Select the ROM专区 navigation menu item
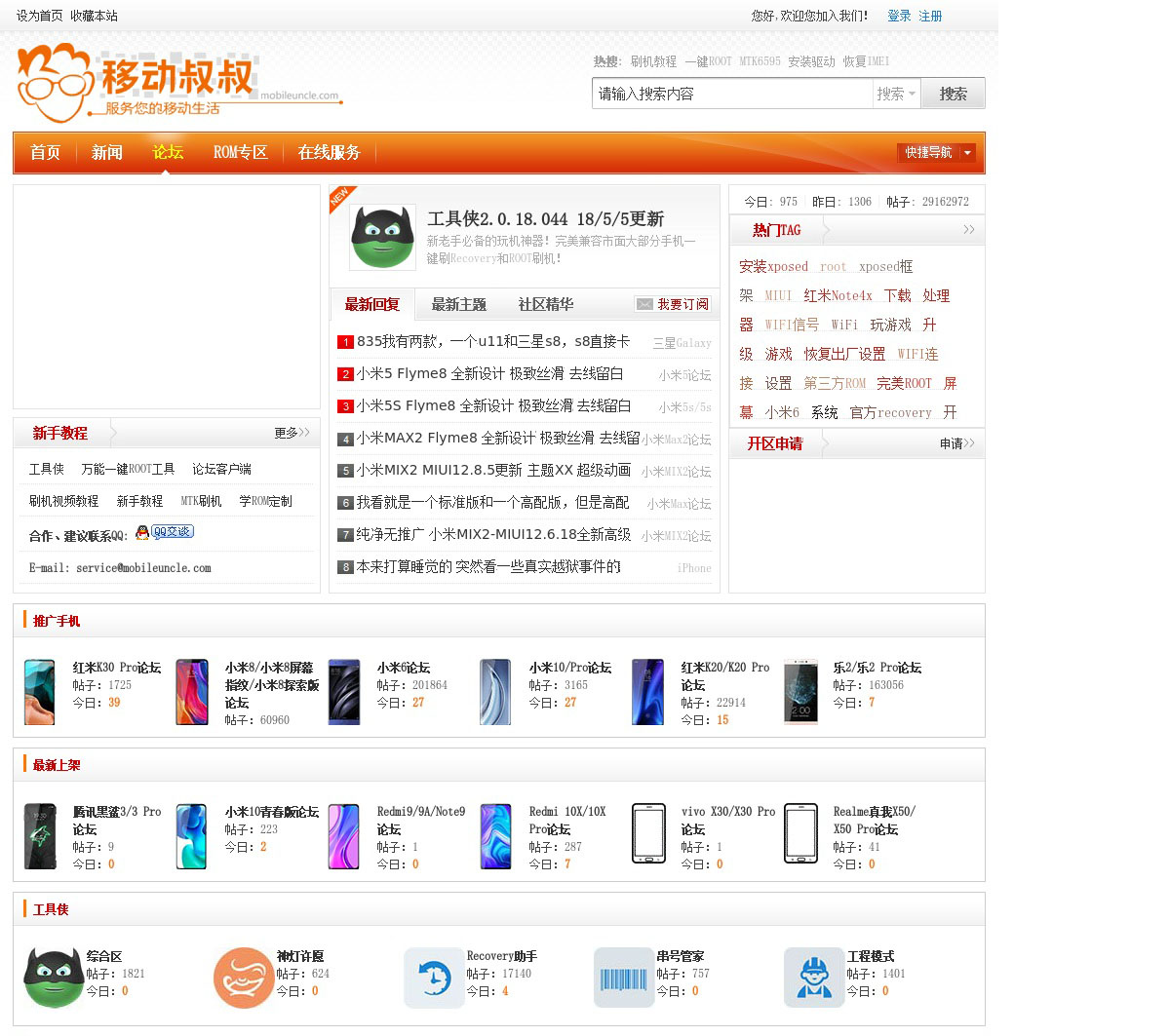This screenshot has height=1036, width=1170. (240, 152)
